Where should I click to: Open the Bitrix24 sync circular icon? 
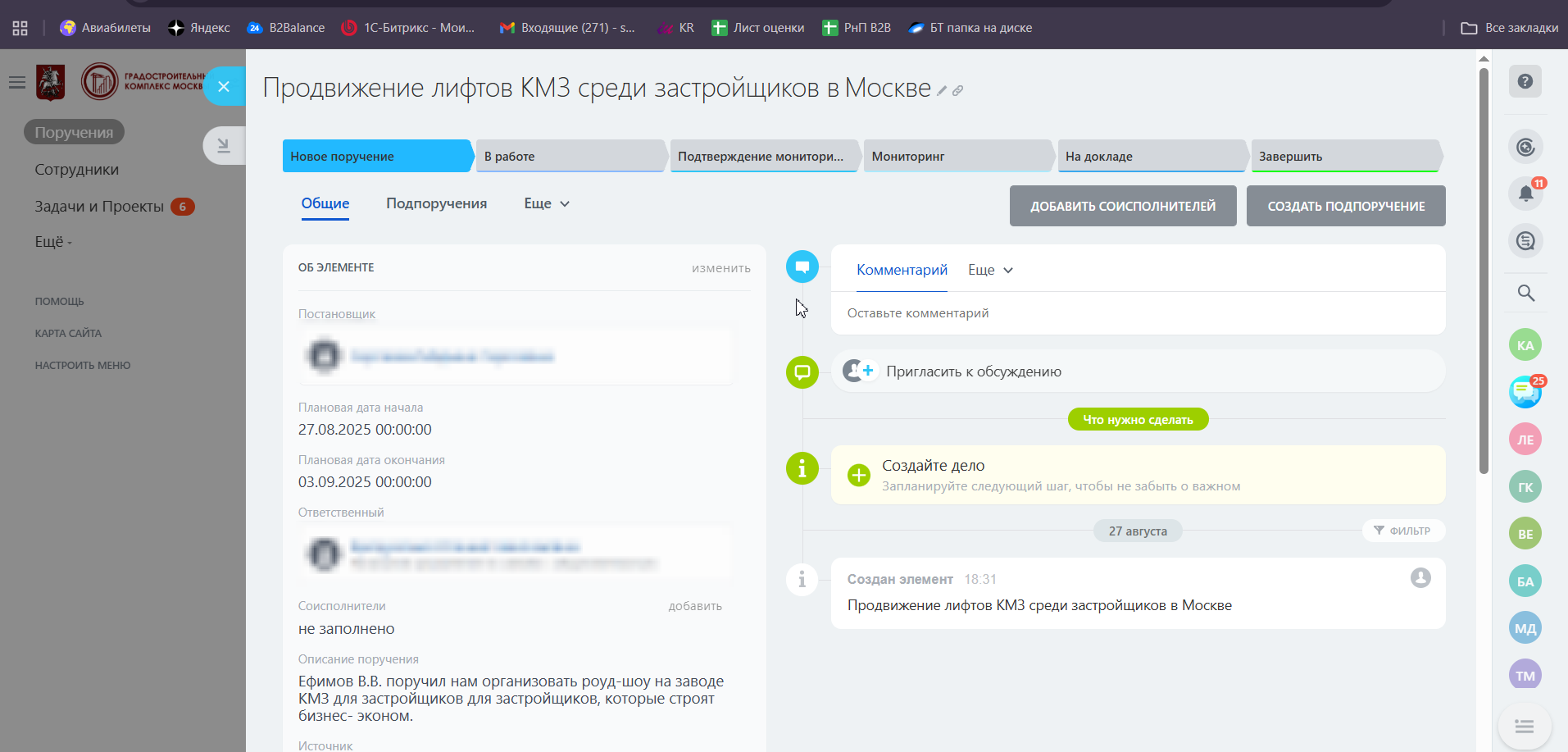1525,147
